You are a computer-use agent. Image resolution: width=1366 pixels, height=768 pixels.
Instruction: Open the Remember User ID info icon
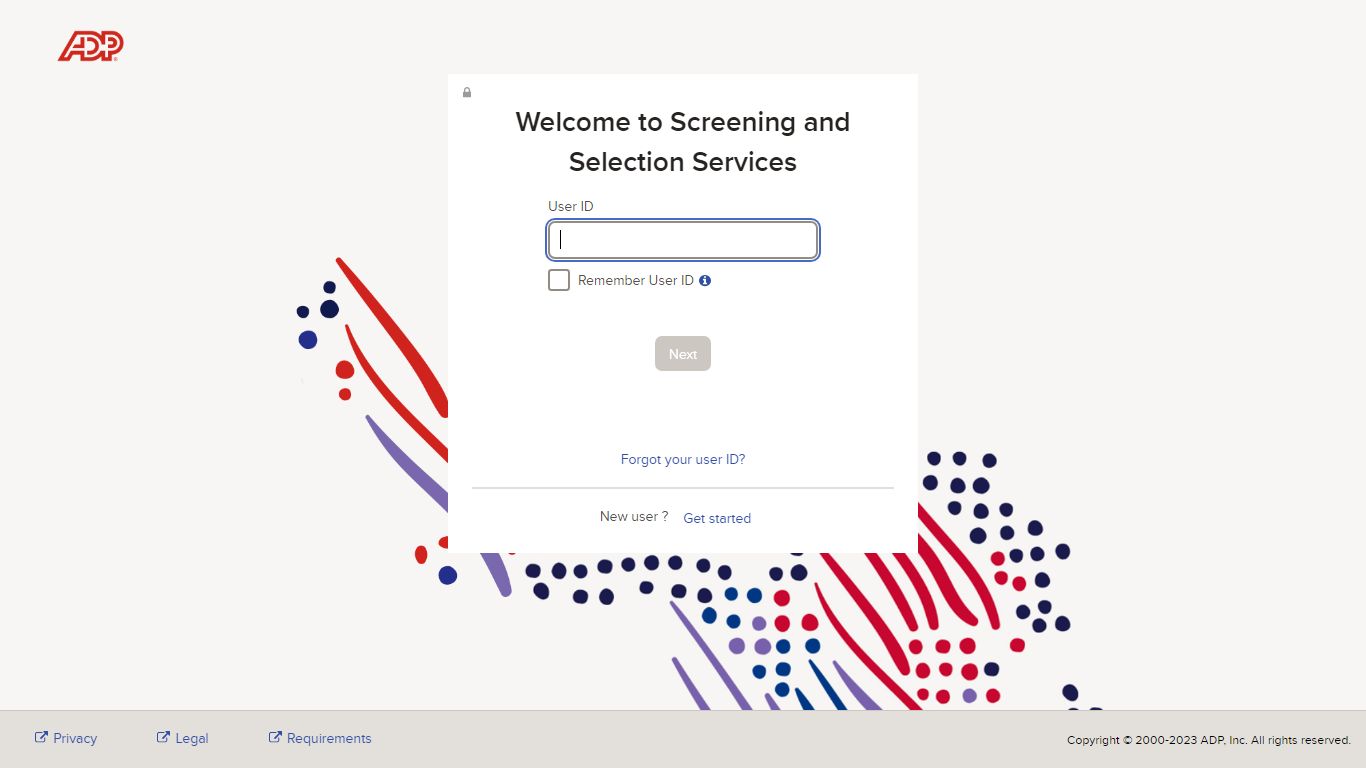[x=705, y=281]
